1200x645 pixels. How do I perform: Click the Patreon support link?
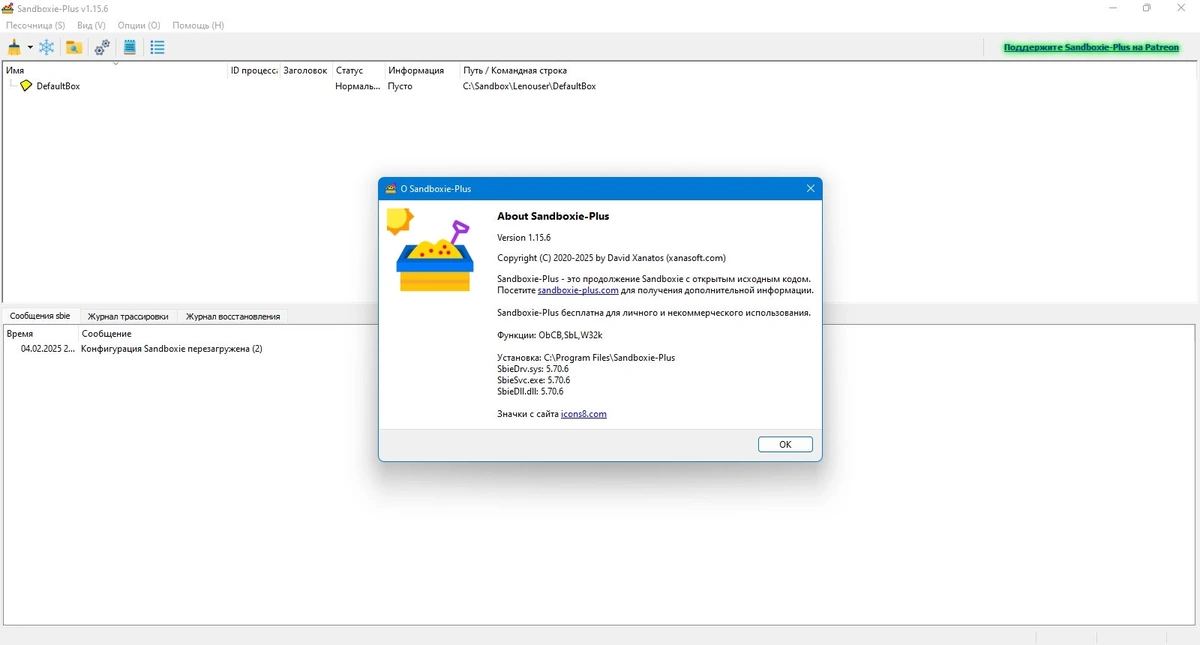pos(1091,47)
